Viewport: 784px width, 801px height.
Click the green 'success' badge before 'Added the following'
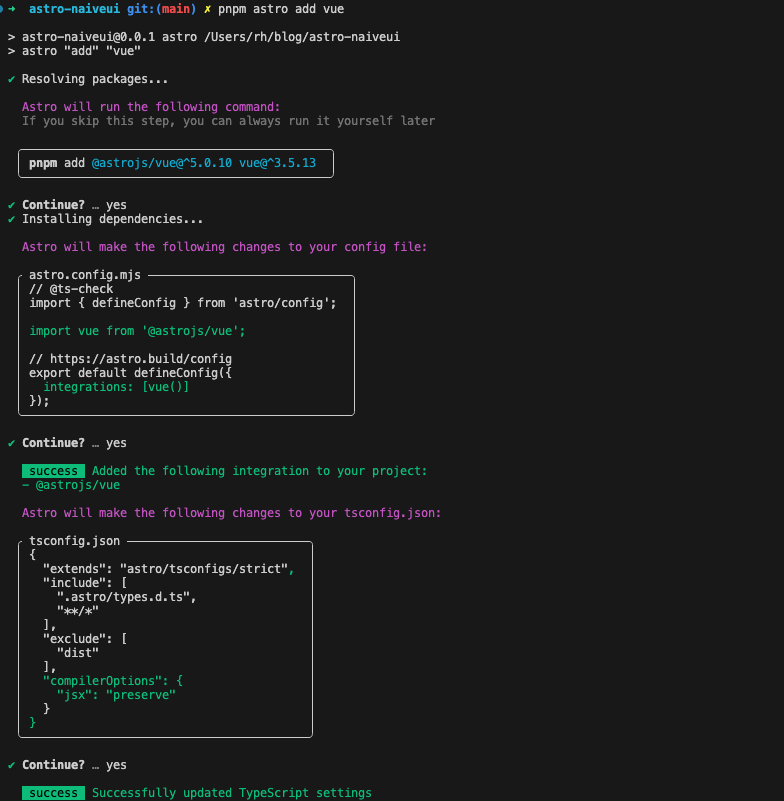(x=53, y=471)
